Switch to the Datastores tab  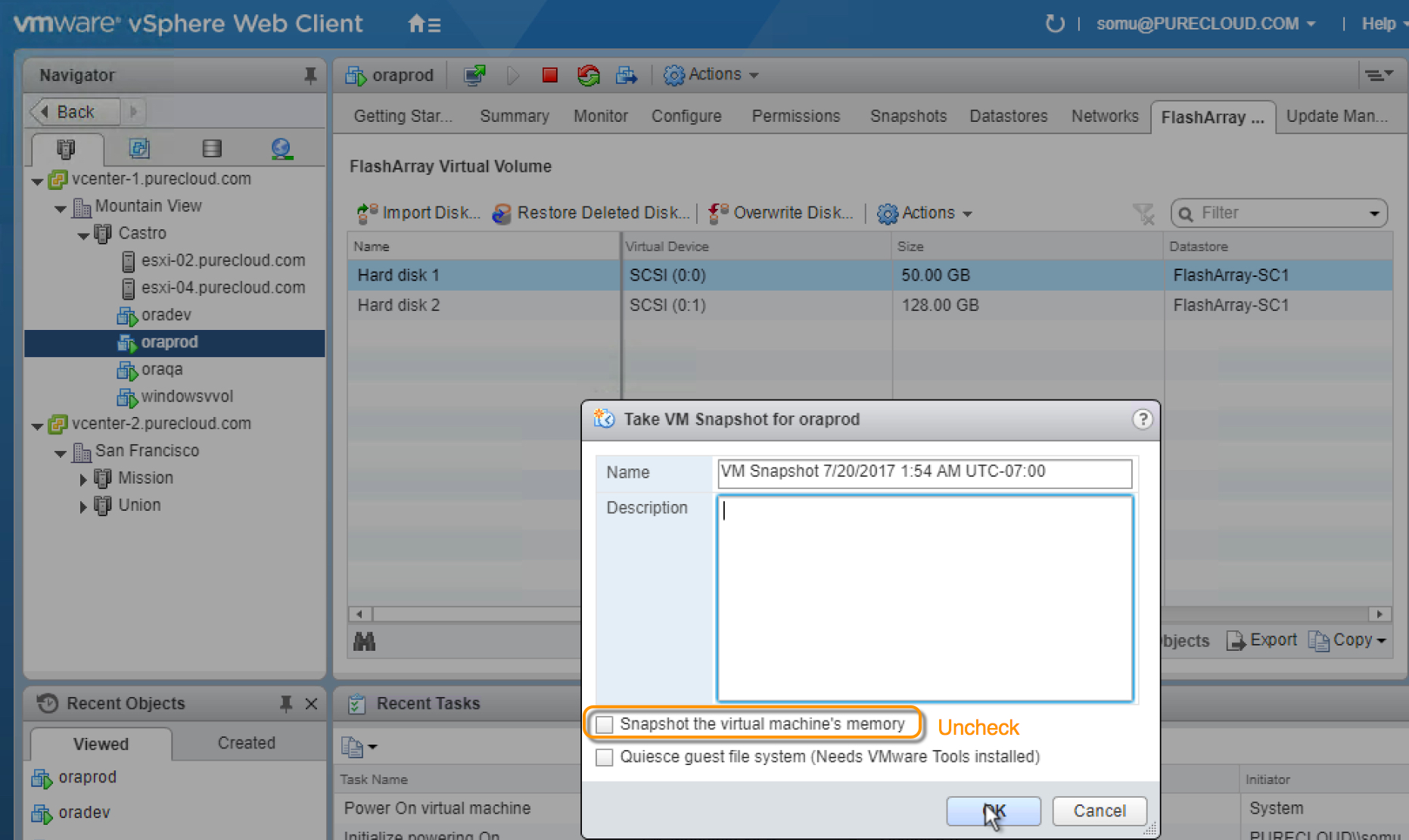[1009, 116]
